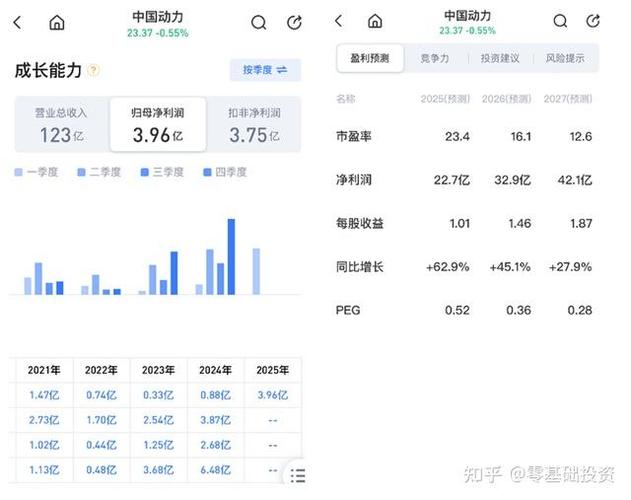Select the 2.54亿 table cell
Image resolution: width=631 pixels, height=500 pixels.
(x=159, y=420)
